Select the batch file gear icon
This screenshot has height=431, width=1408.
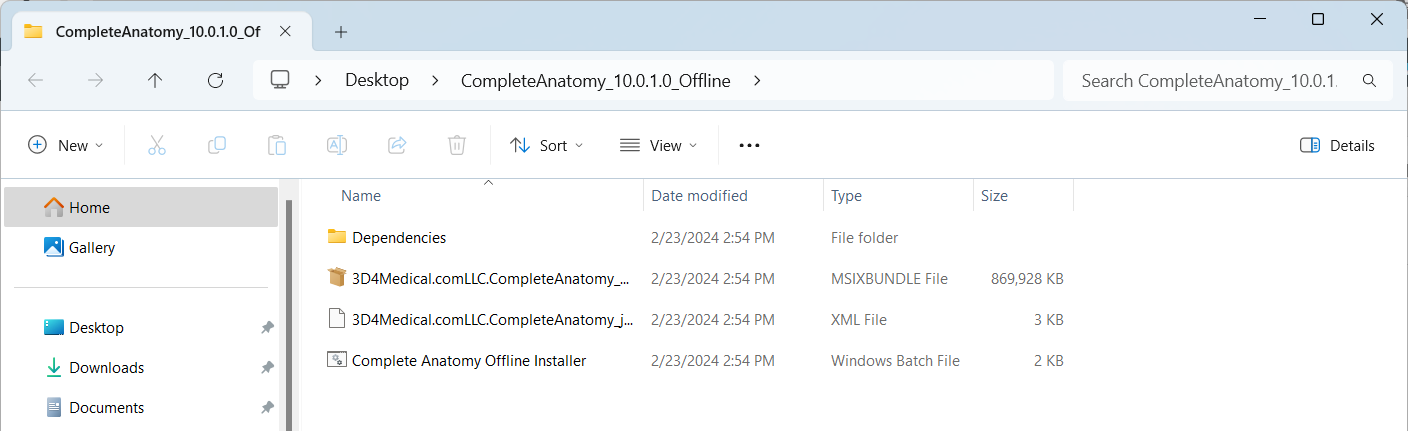point(336,359)
